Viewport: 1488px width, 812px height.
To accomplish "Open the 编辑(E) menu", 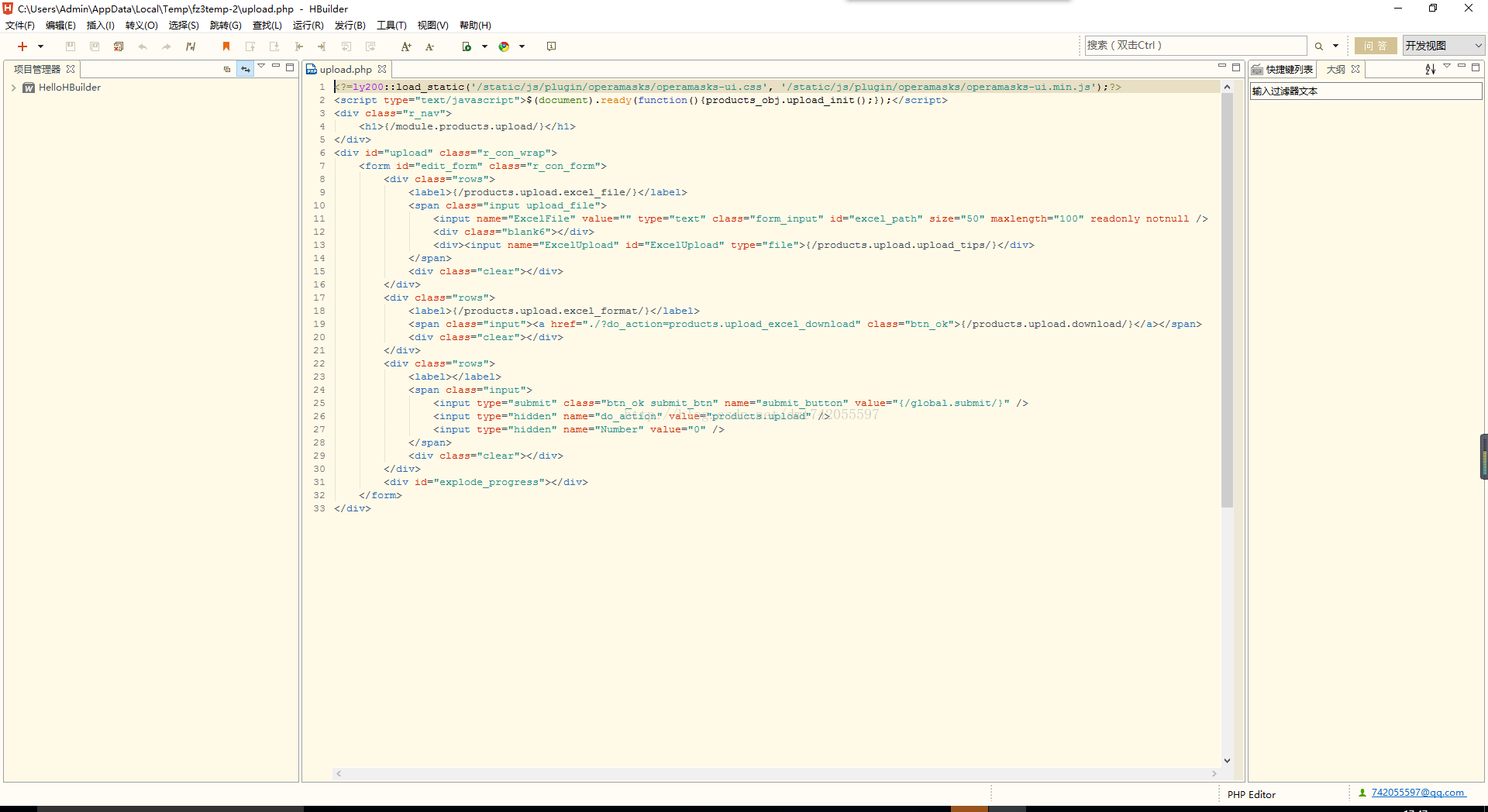I will [x=60, y=26].
